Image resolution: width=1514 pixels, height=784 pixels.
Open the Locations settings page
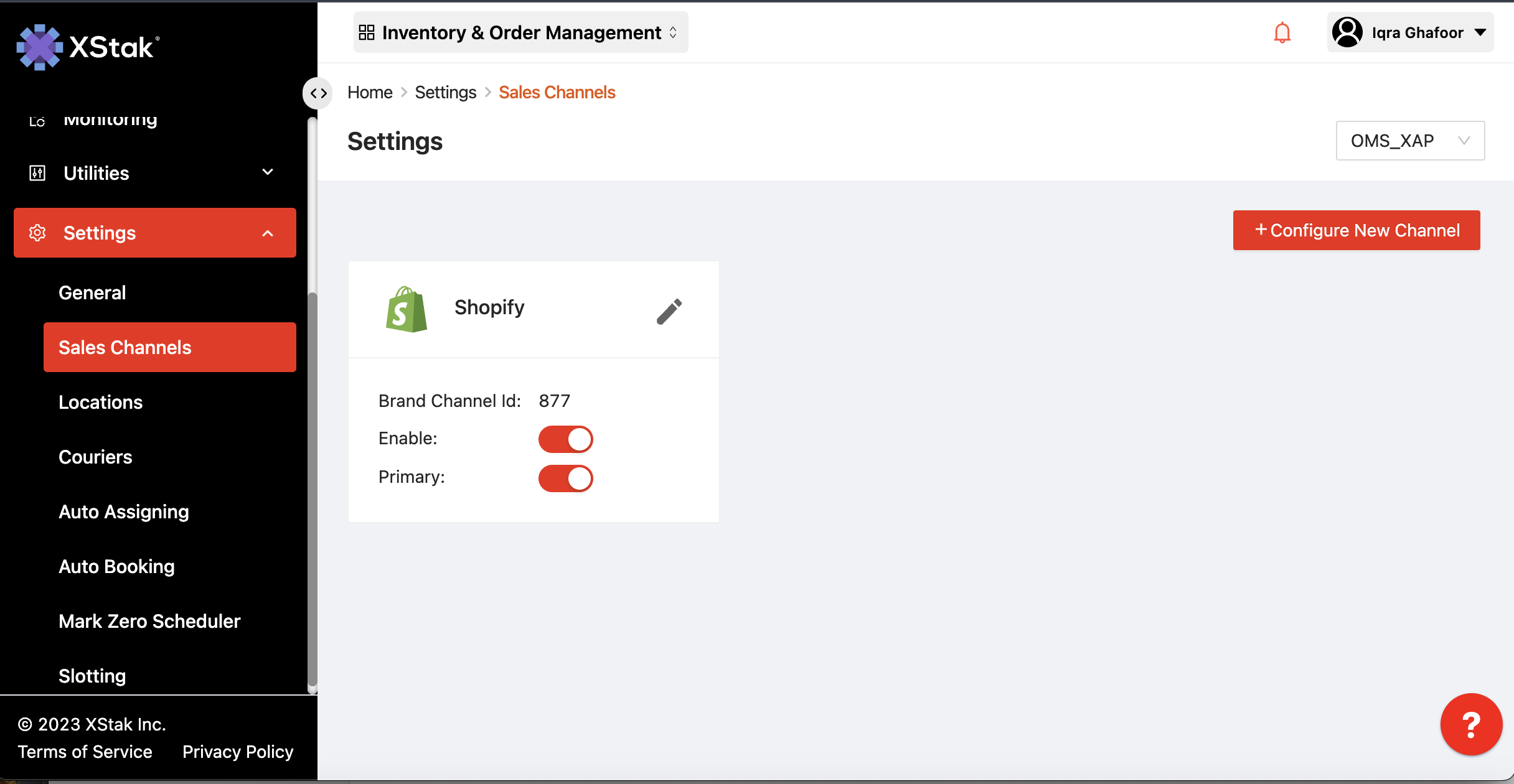[101, 402]
